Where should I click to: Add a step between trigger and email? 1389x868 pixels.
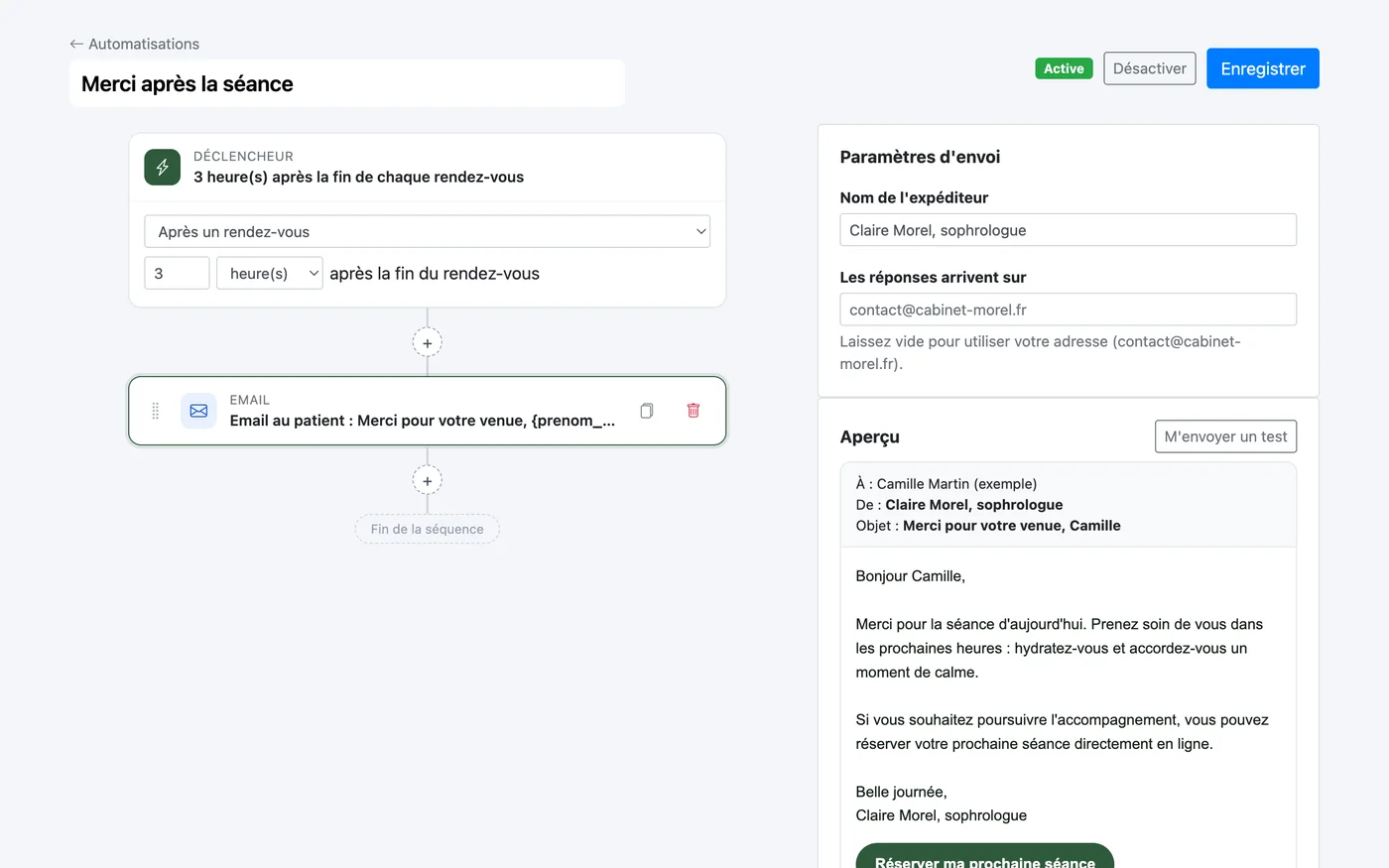(428, 343)
